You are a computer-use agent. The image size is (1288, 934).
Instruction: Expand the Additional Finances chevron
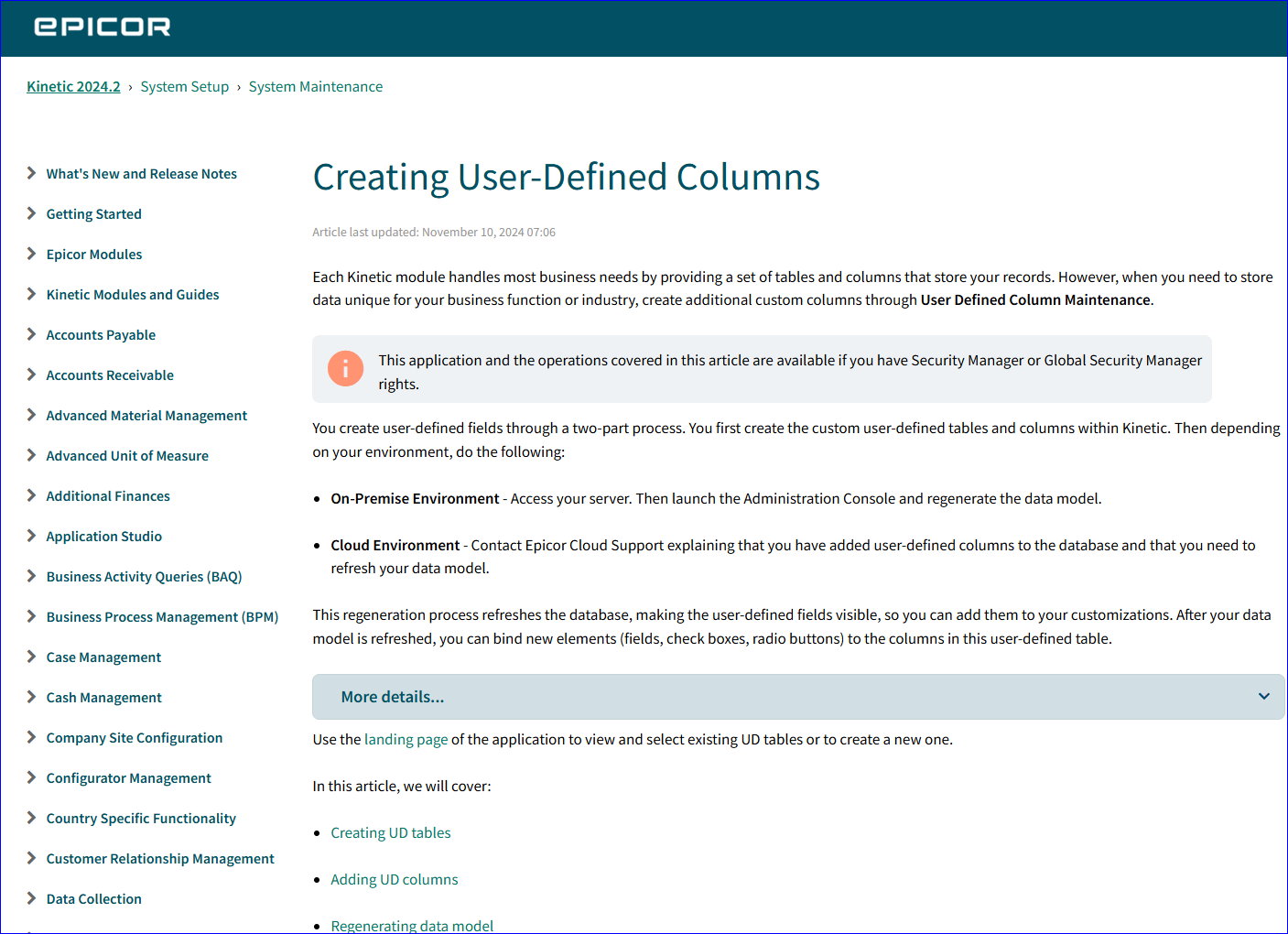click(31, 495)
